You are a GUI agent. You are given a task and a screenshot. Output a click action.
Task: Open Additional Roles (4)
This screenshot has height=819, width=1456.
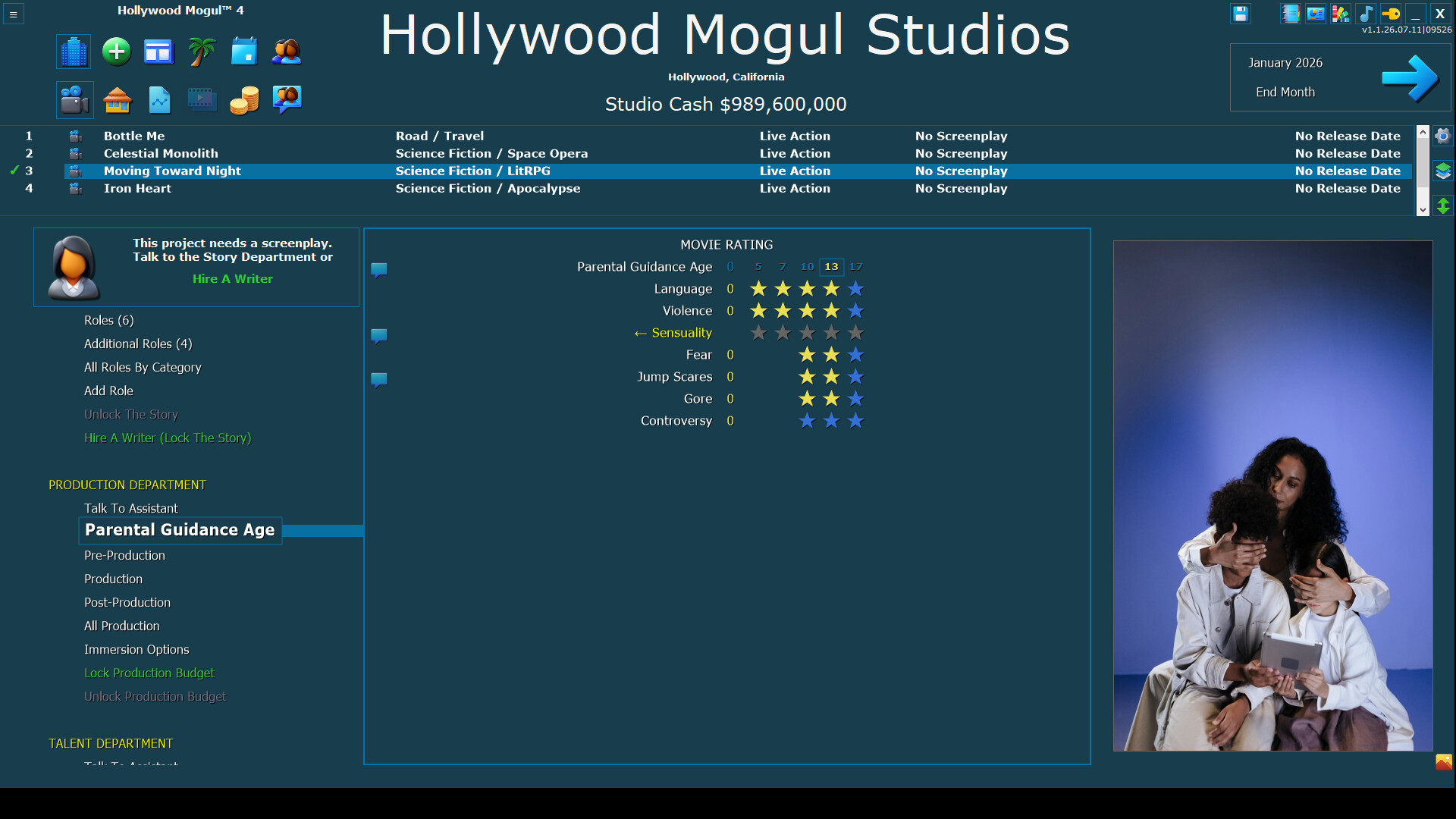138,344
